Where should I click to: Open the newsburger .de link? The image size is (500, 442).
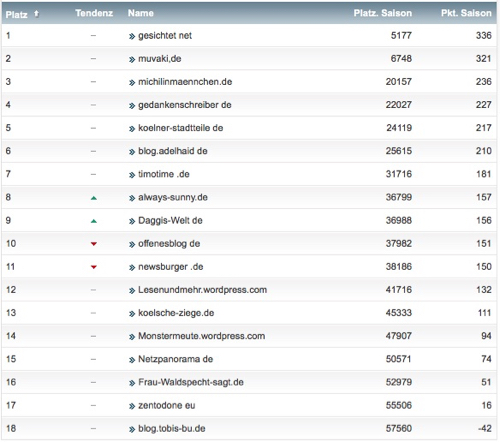[x=171, y=267]
